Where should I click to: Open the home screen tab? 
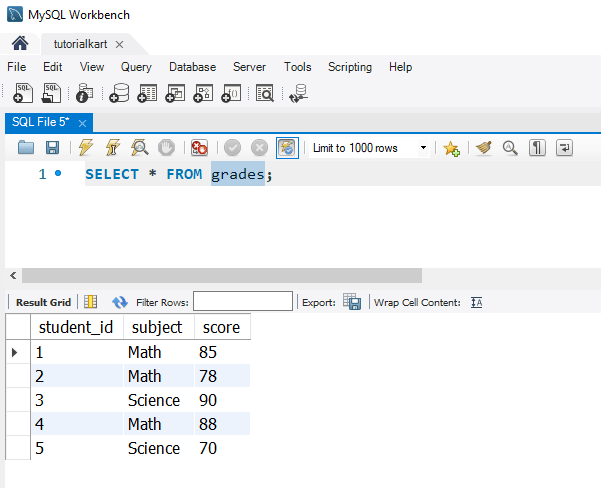(20, 44)
